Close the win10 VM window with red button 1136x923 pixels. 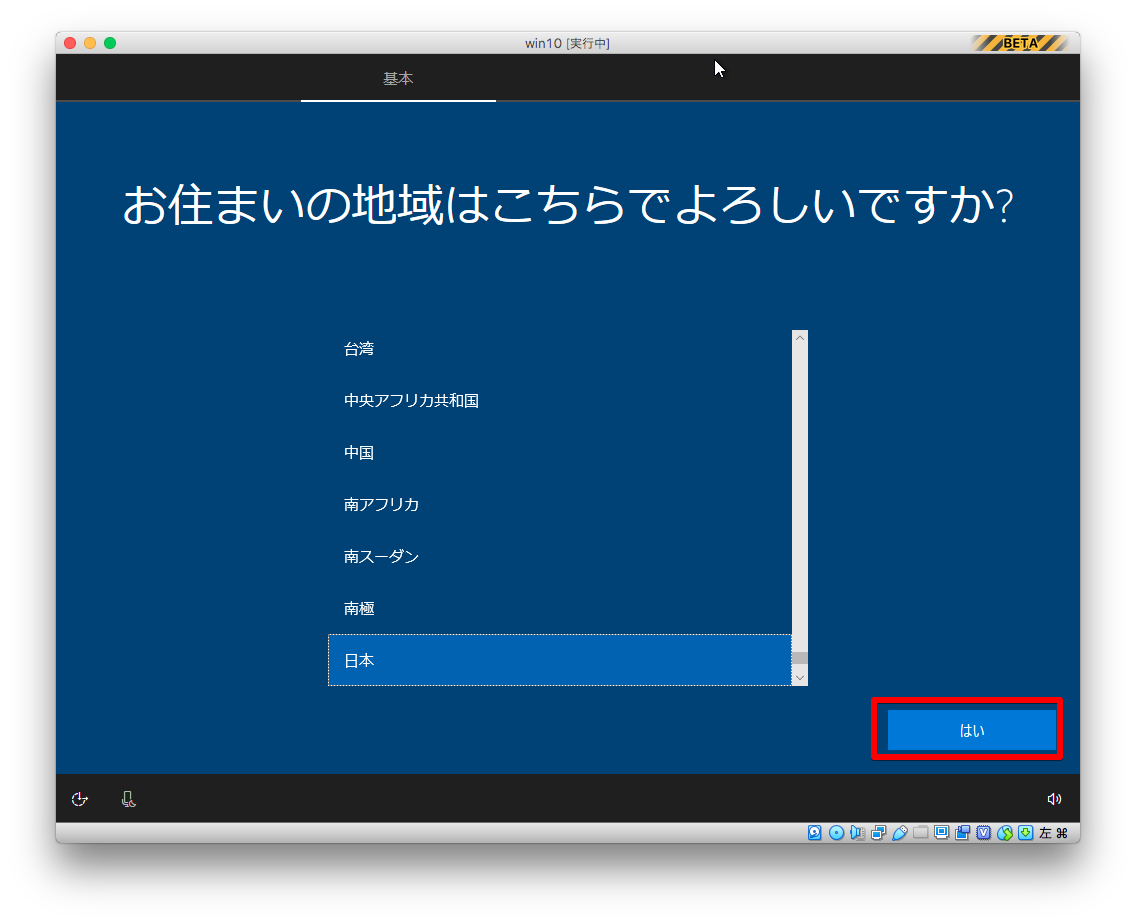70,43
